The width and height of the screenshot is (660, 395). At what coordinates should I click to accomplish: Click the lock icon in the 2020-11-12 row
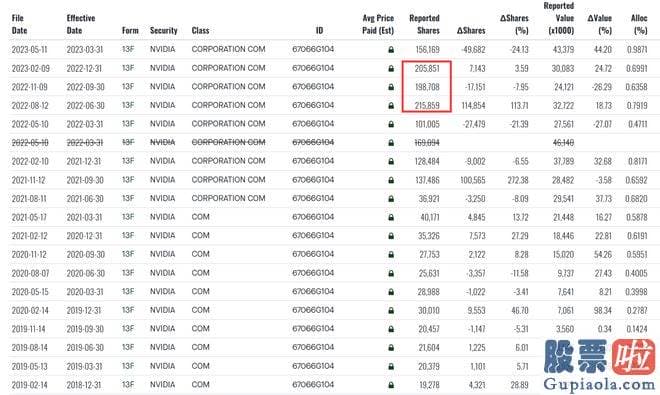point(391,255)
